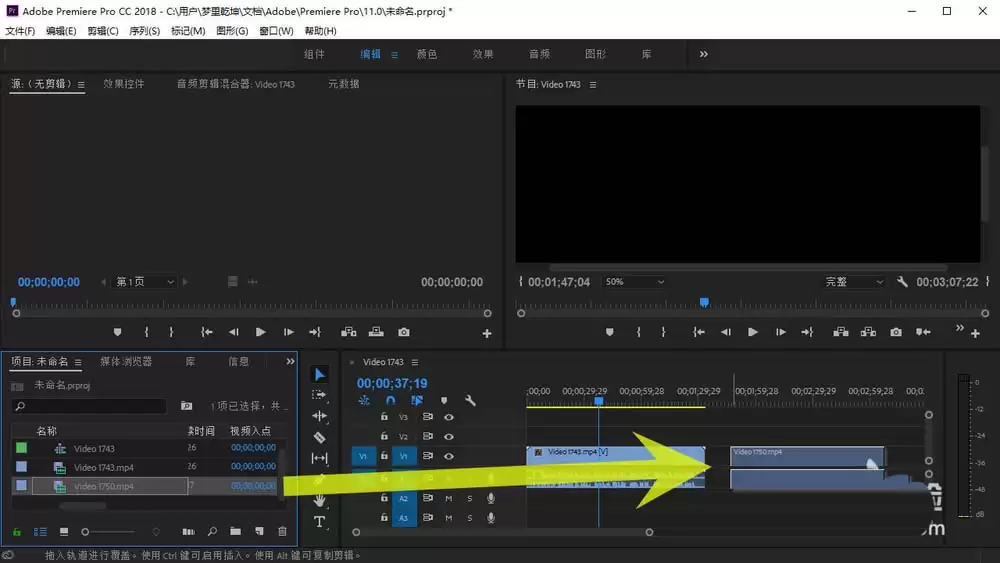Toggle V3 track output eye
The image size is (1000, 563).
pyautogui.click(x=449, y=417)
